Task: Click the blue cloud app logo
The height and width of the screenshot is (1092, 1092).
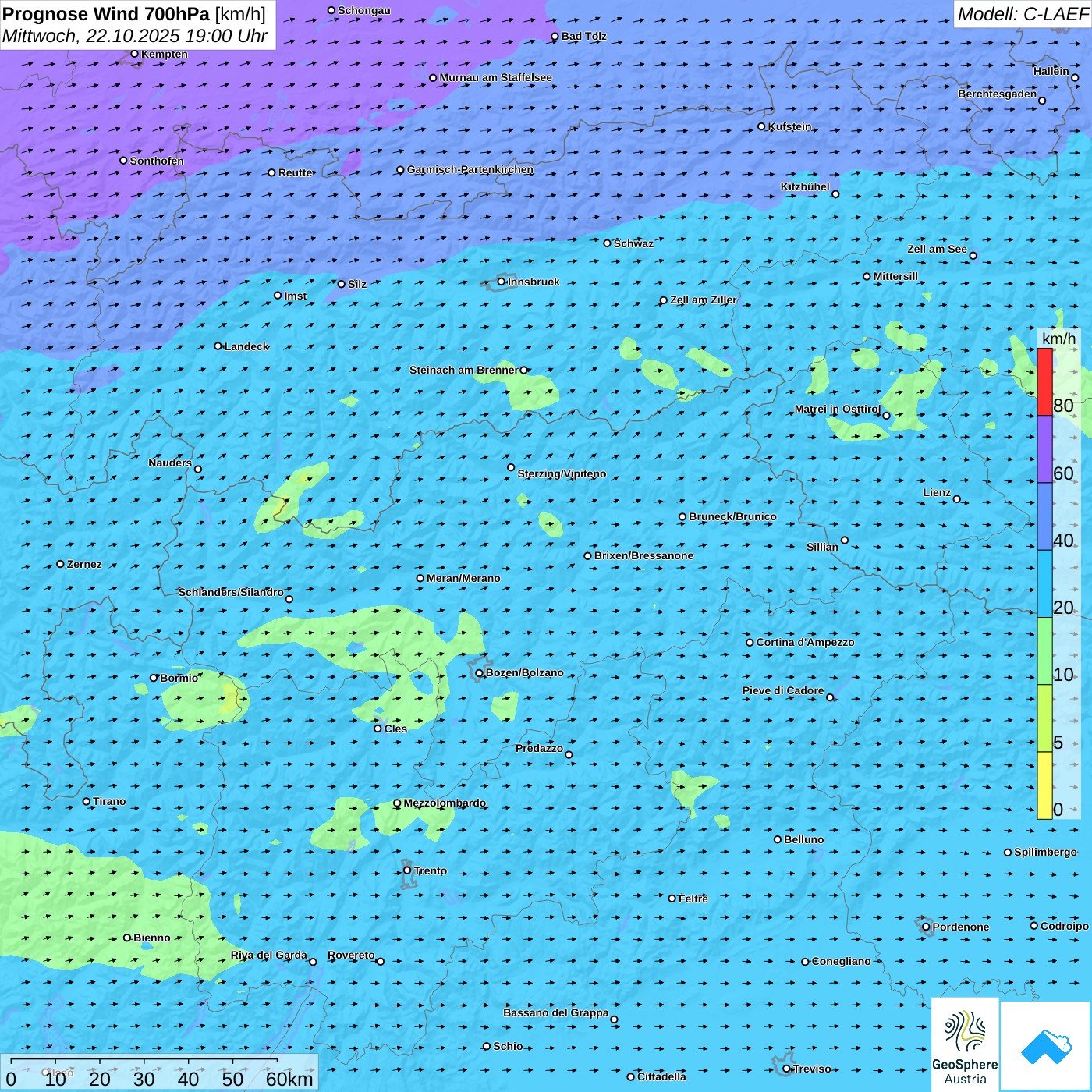Action: coord(1046,1047)
